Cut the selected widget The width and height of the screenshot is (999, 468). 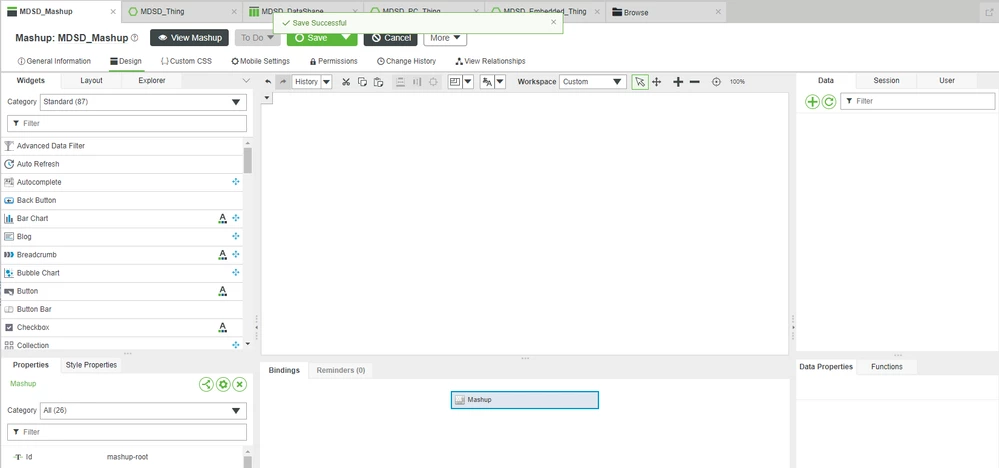click(346, 82)
